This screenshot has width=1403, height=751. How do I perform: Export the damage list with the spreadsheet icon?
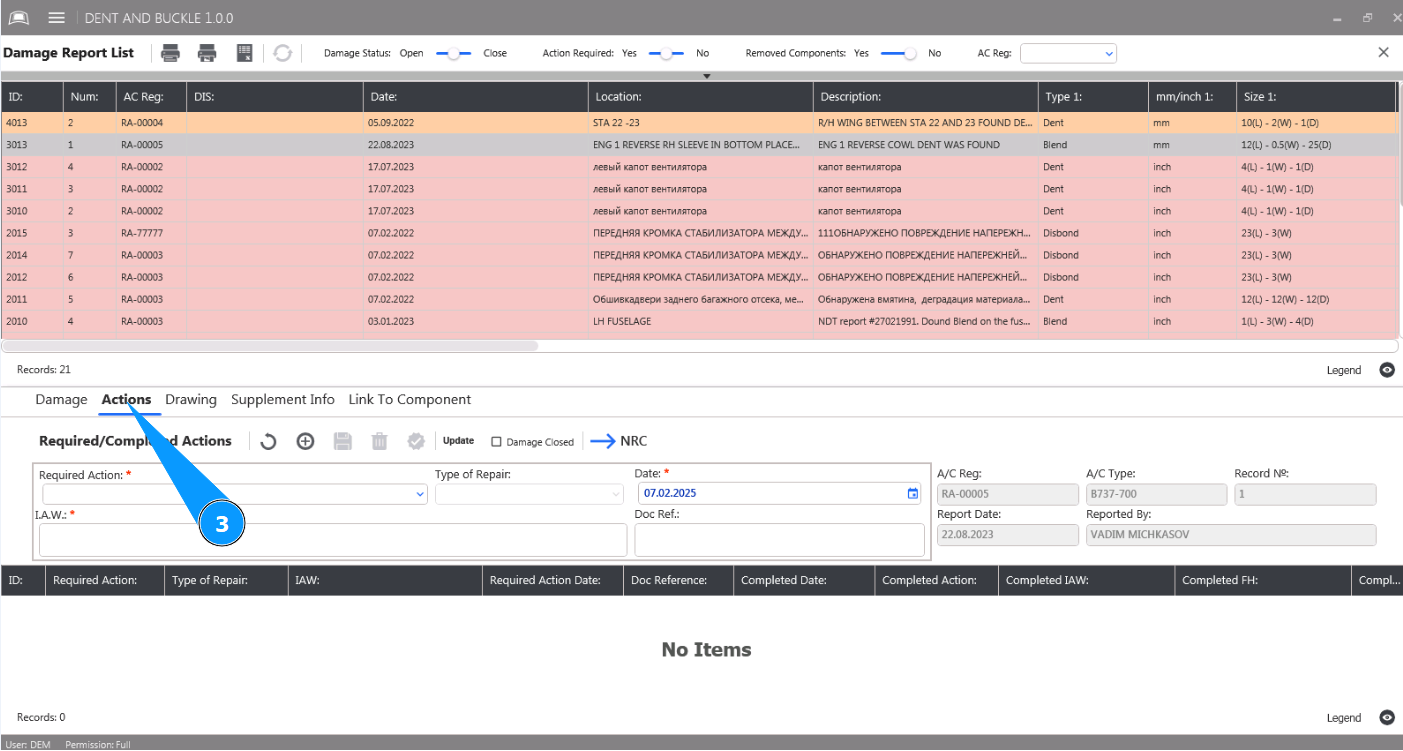pyautogui.click(x=244, y=53)
